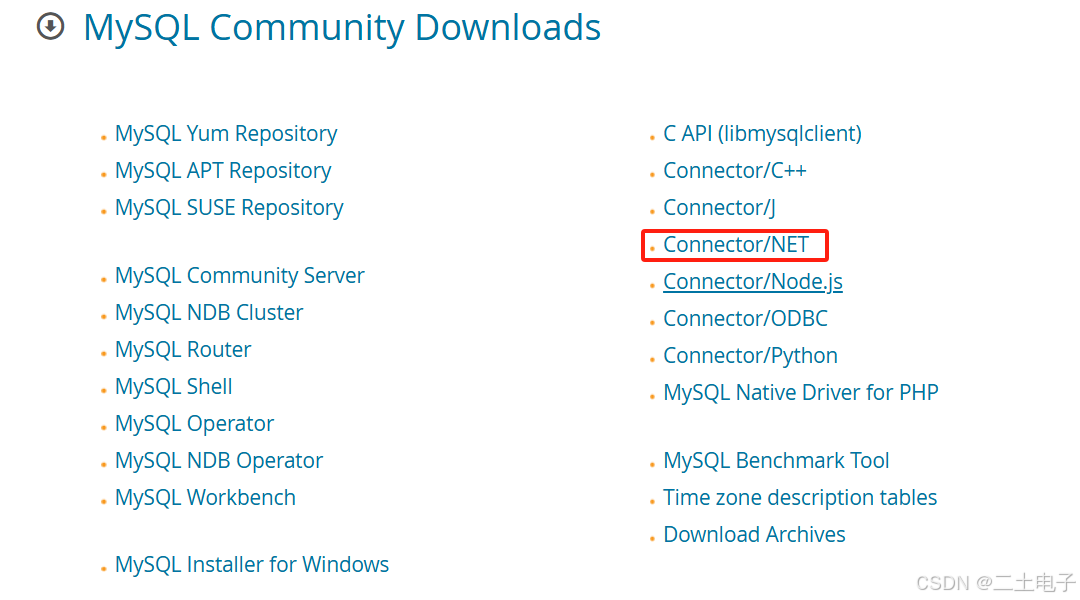The height and width of the screenshot is (600, 1080).
Task: Open MySQL Yum Repository link
Action: coord(226,134)
